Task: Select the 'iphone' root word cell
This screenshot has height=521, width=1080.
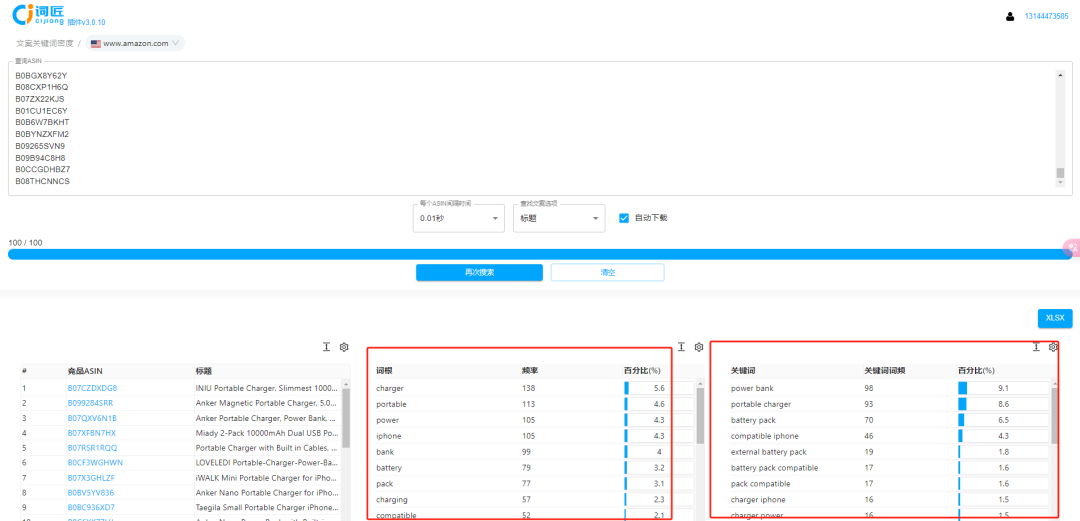Action: 388,436
